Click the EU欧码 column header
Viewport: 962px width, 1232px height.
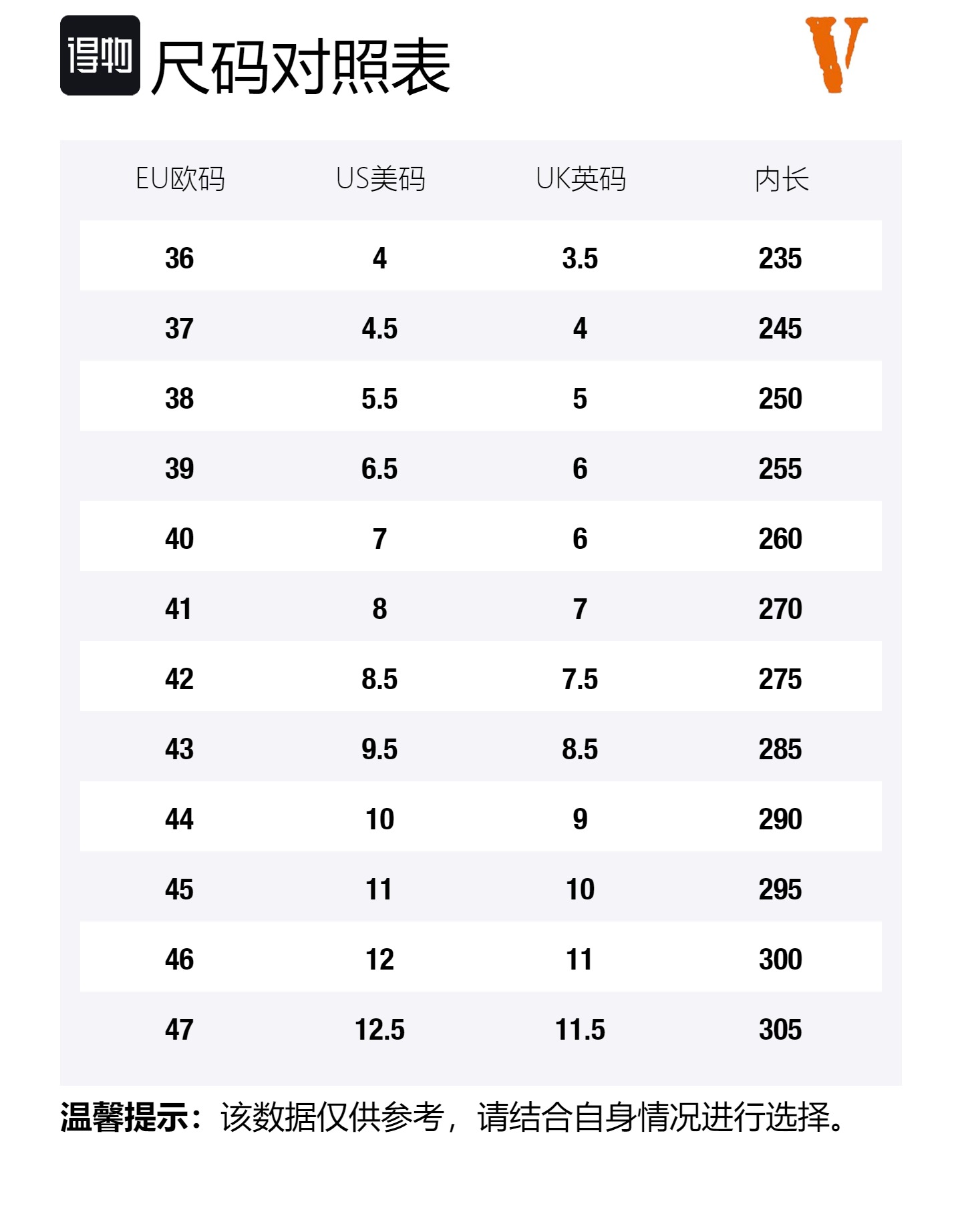180,179
